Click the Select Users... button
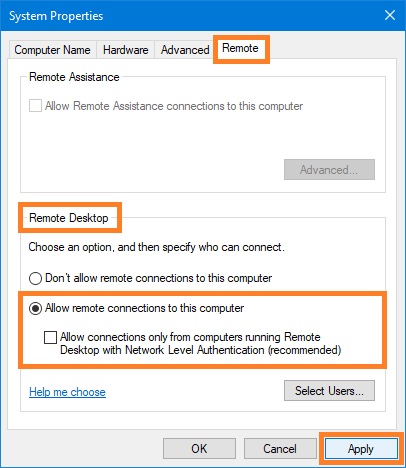The width and height of the screenshot is (406, 468). tap(329, 390)
